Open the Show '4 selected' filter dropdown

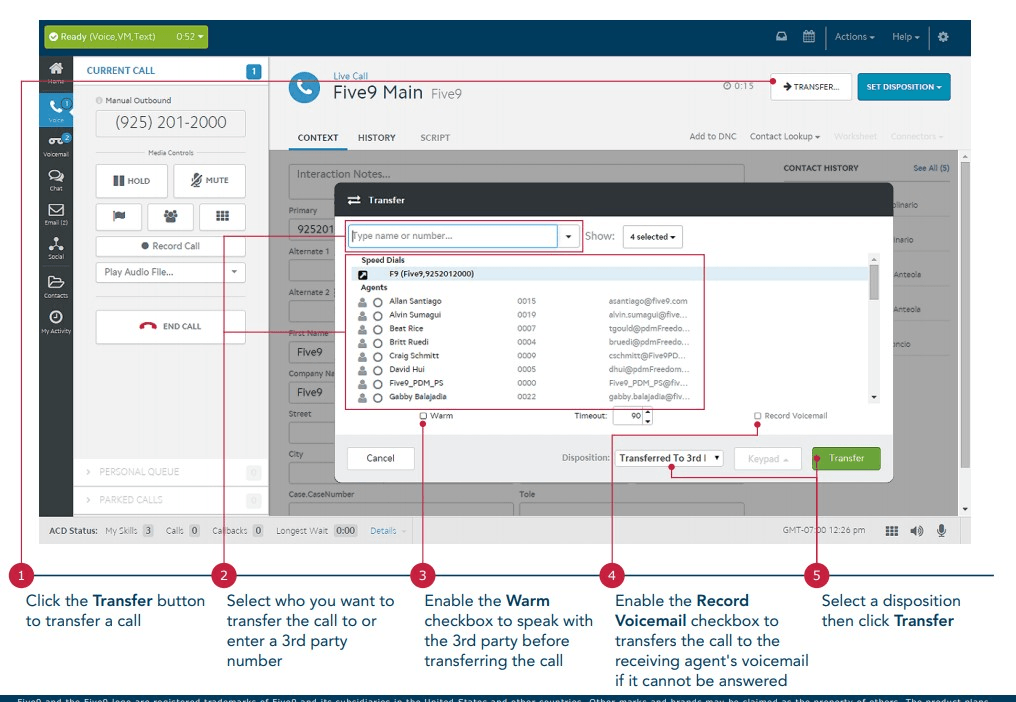(x=652, y=237)
